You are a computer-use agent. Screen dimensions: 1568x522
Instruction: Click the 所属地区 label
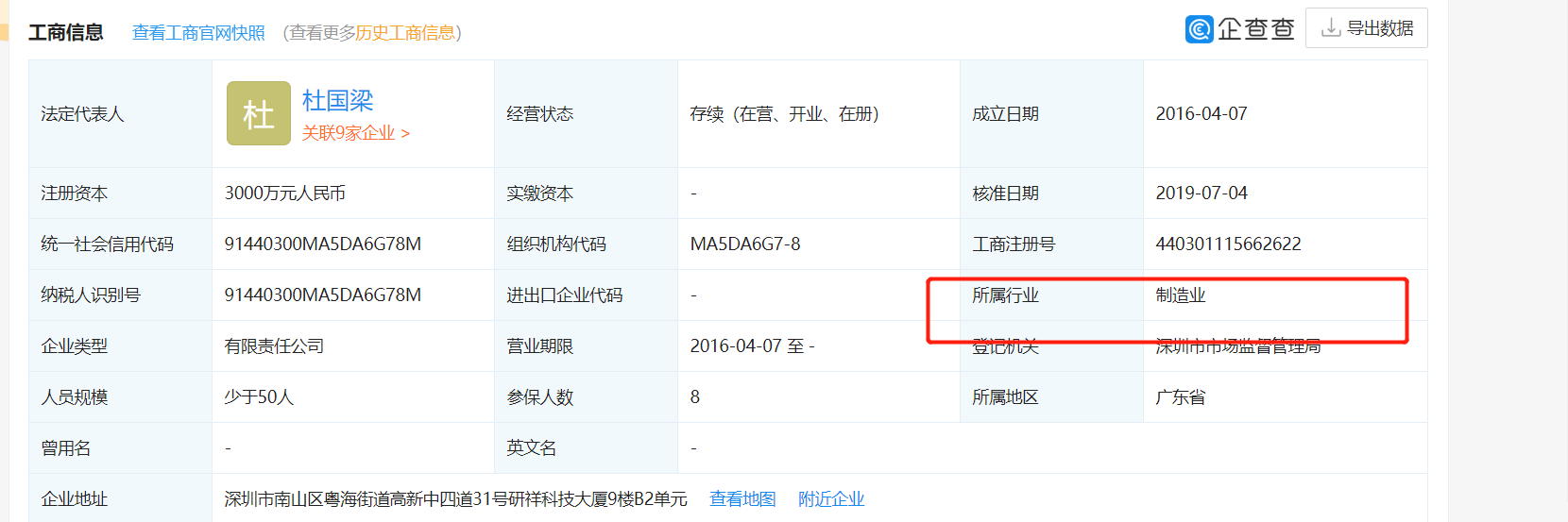[1005, 396]
